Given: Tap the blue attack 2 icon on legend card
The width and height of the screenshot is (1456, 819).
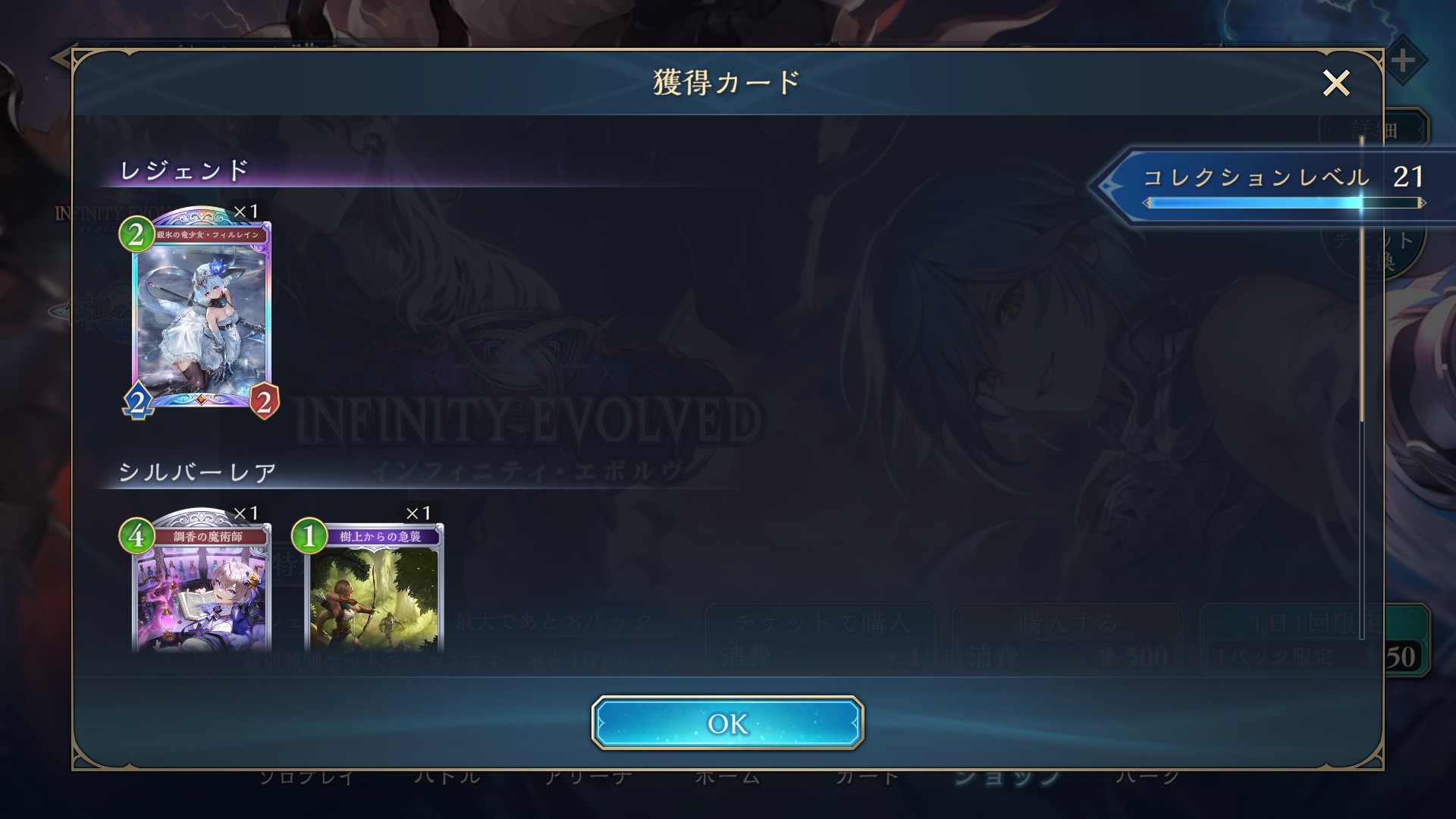Looking at the screenshot, I should (139, 400).
